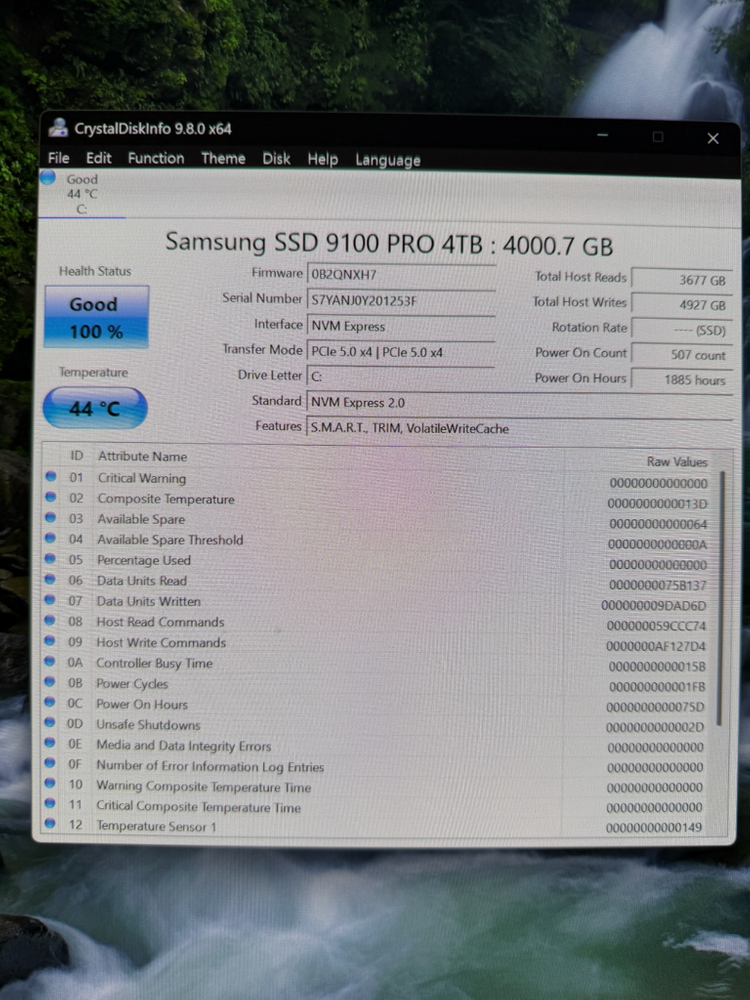This screenshot has width=750, height=1000.
Task: Open the Language menu
Action: (x=388, y=160)
